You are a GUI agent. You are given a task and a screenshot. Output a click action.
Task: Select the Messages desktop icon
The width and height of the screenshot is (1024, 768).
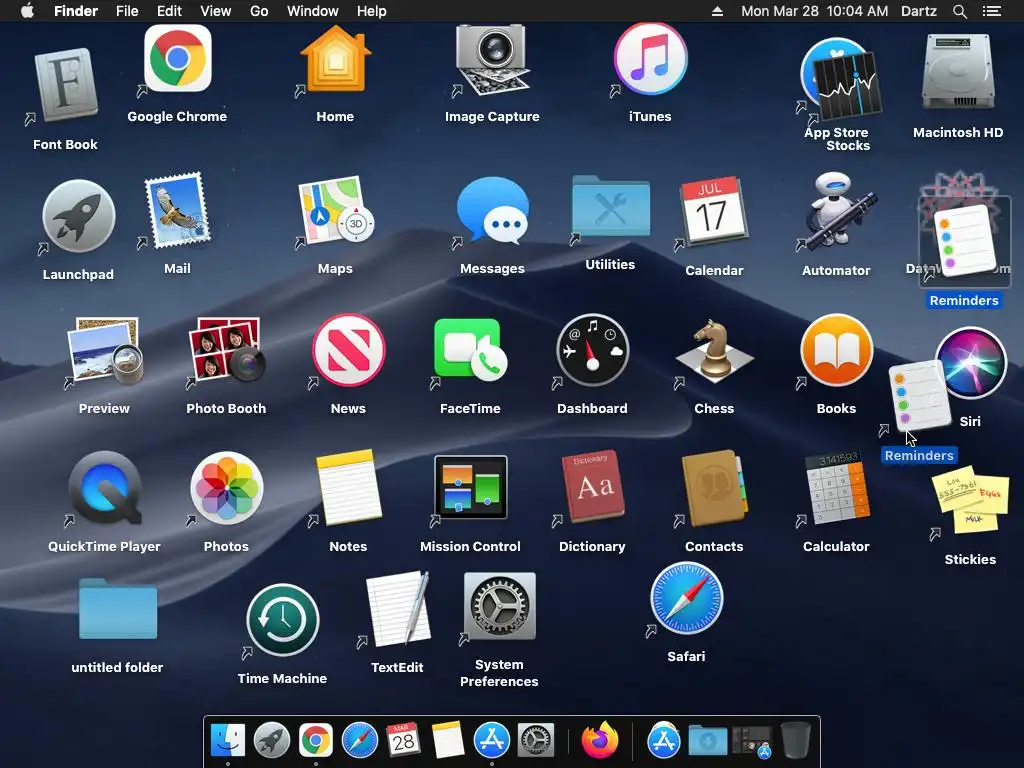click(x=493, y=210)
